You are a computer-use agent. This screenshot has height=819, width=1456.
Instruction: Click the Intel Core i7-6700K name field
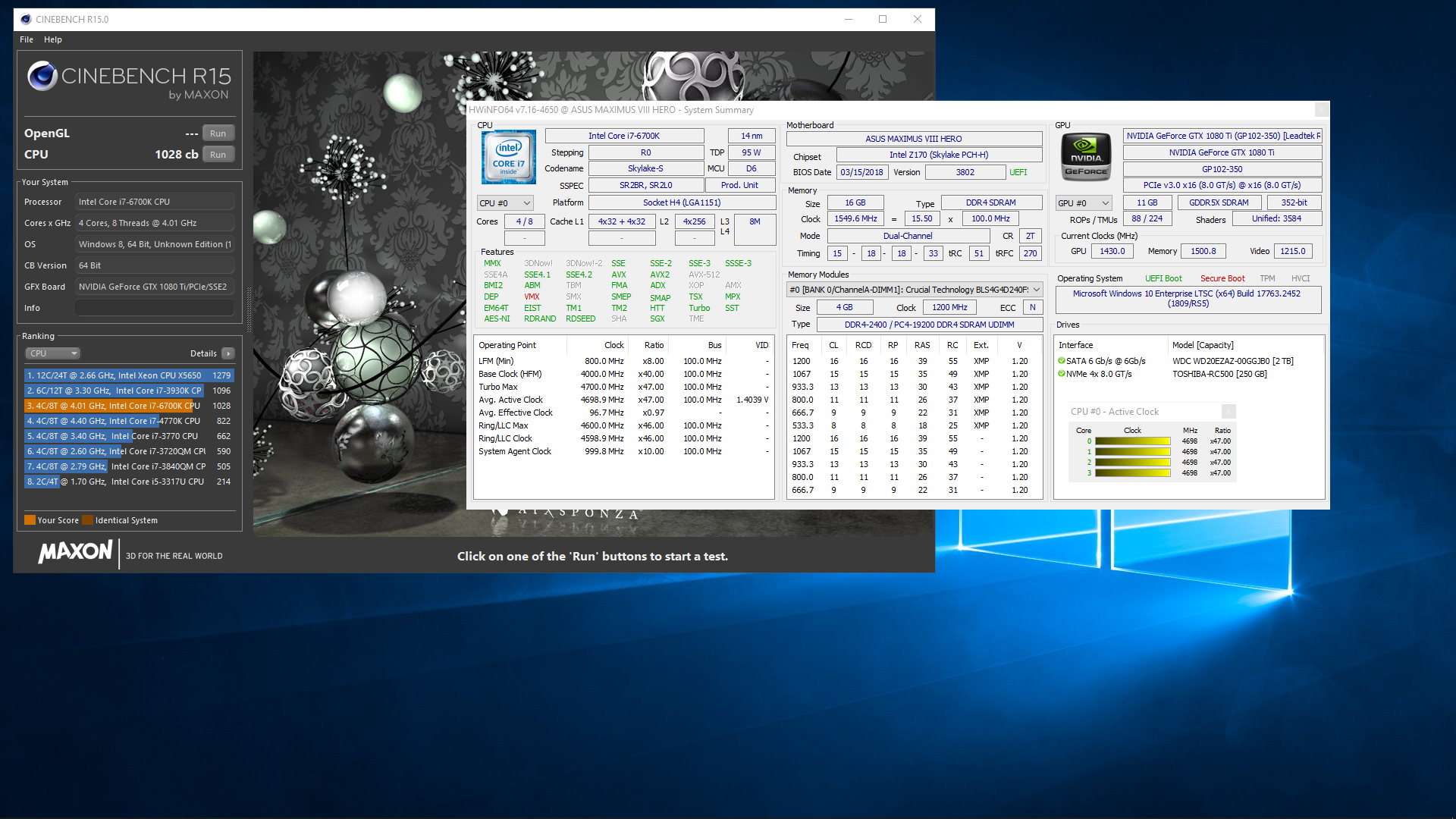624,136
